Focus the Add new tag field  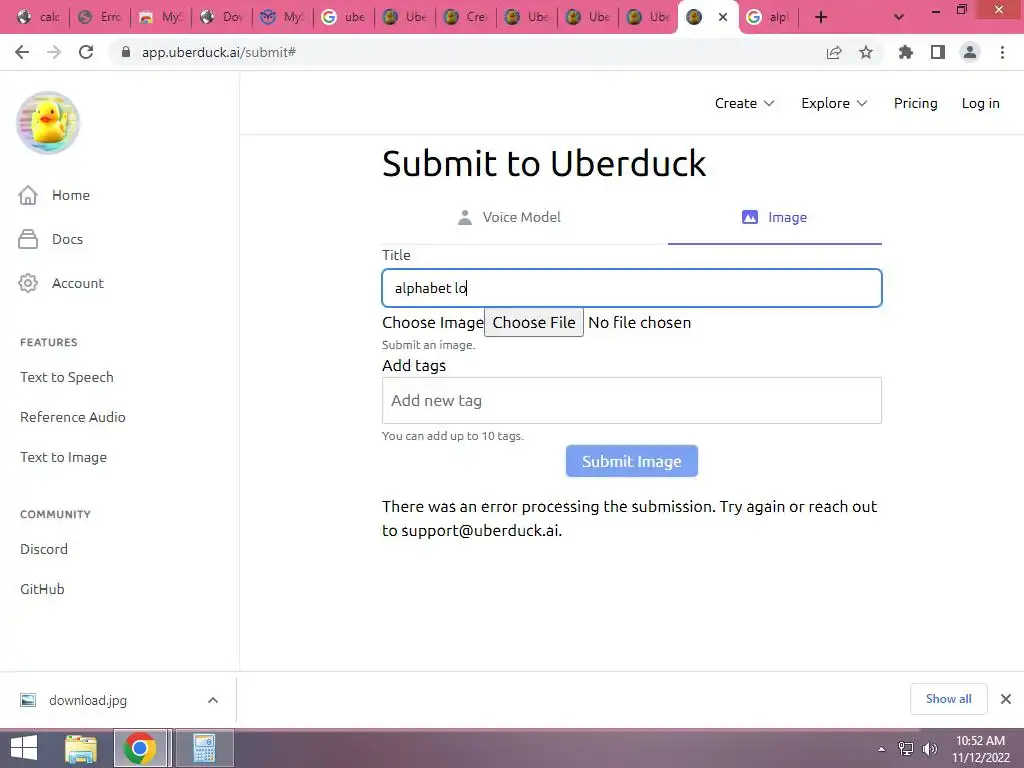[632, 400]
